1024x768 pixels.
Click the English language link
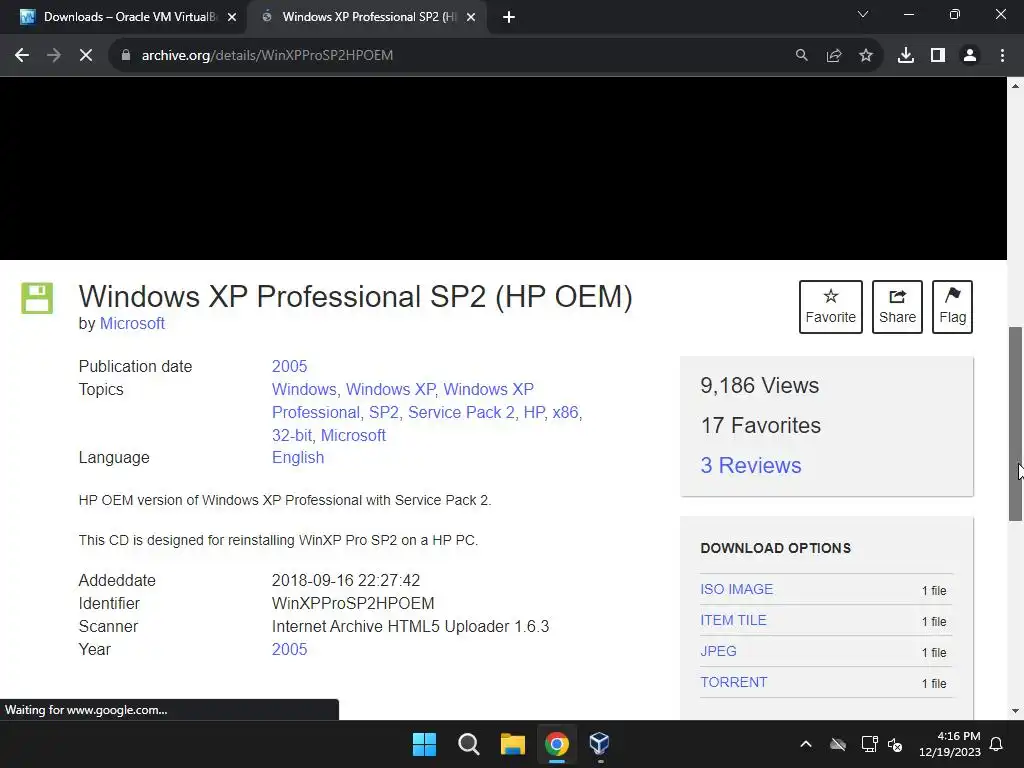[x=298, y=457]
